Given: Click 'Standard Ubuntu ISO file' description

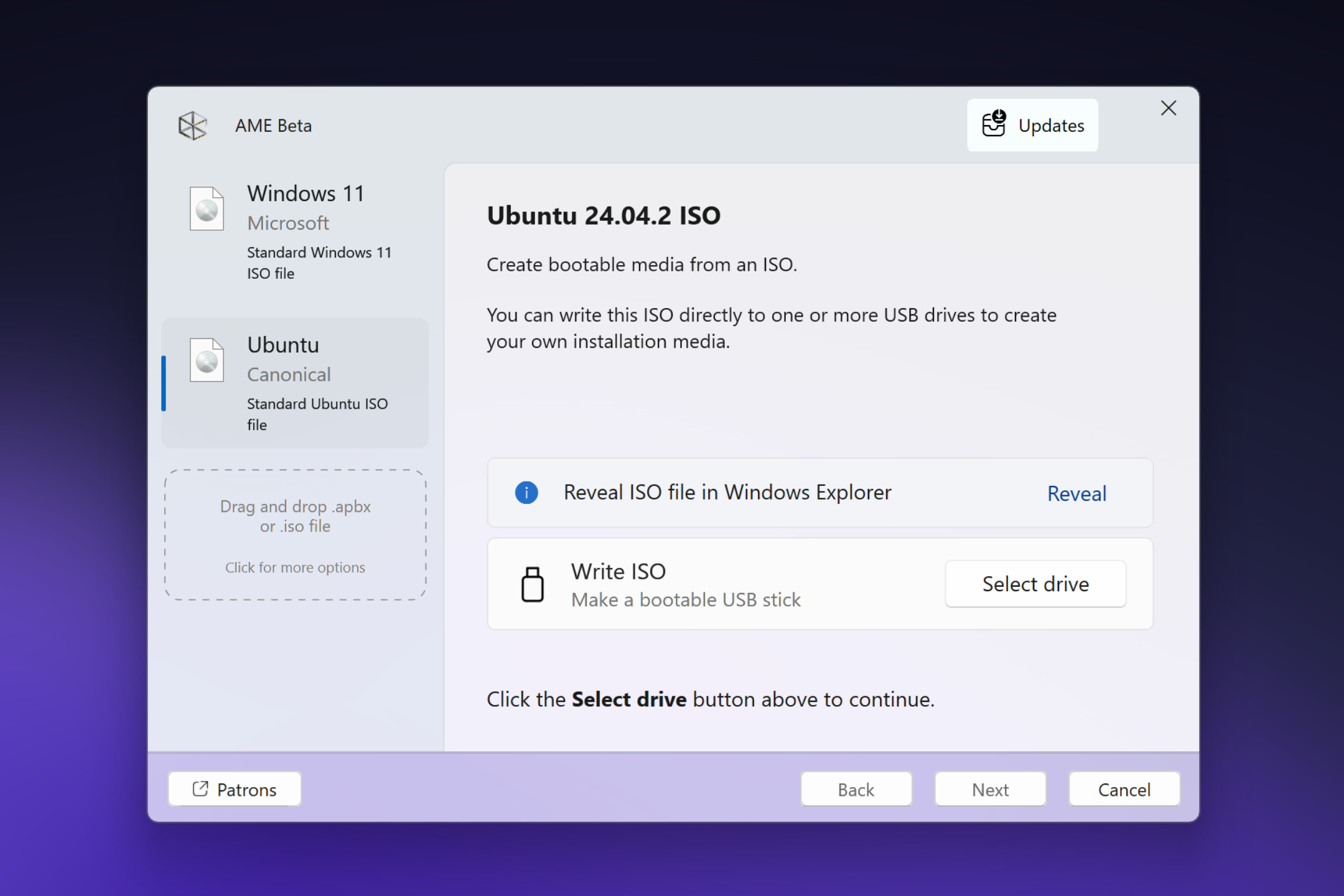Looking at the screenshot, I should click(317, 414).
